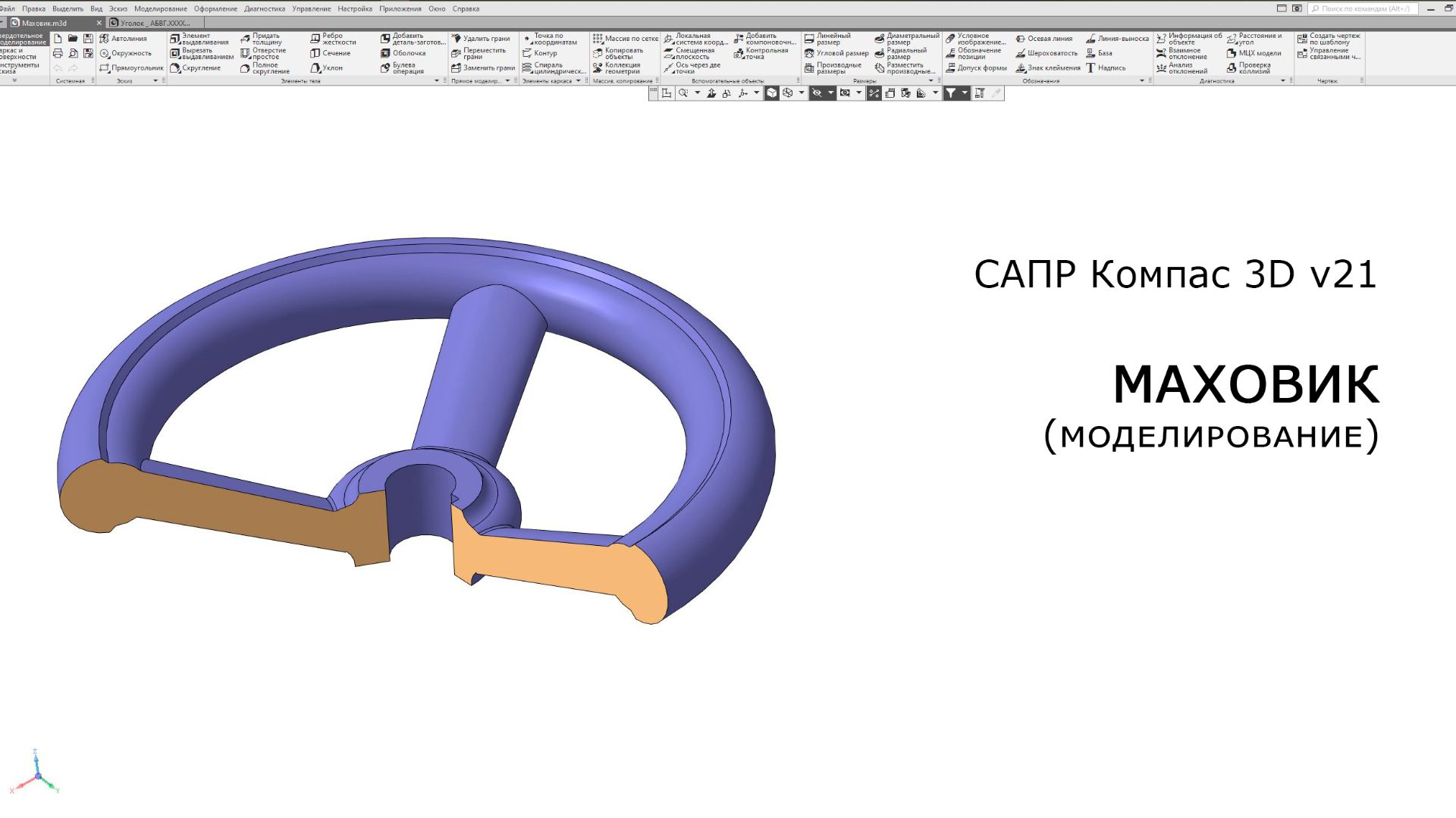
Task: Click the New document icon
Action: click(x=58, y=39)
